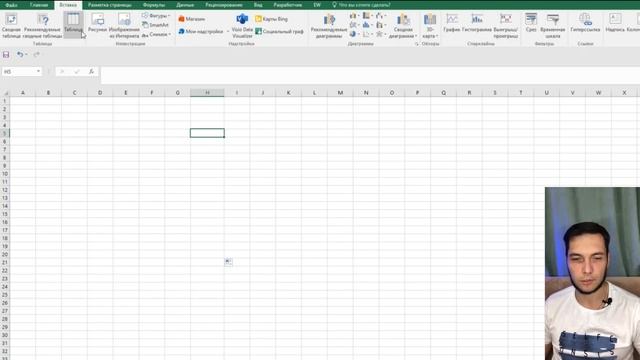
Task: Open the Сводная диаграмма (PivotChart) dropdown
Action: (403, 26)
